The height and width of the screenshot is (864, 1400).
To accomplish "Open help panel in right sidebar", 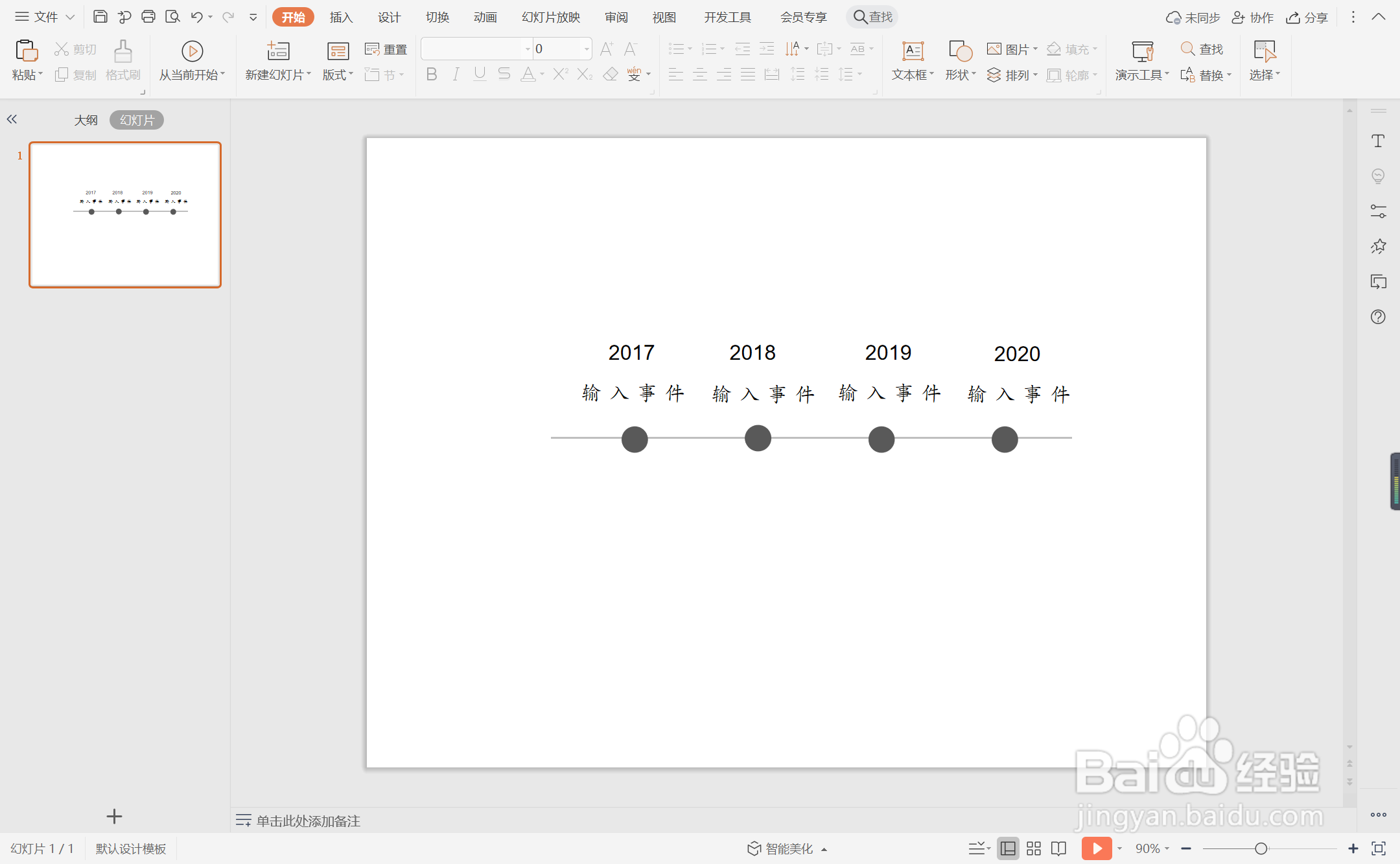I will (x=1378, y=317).
